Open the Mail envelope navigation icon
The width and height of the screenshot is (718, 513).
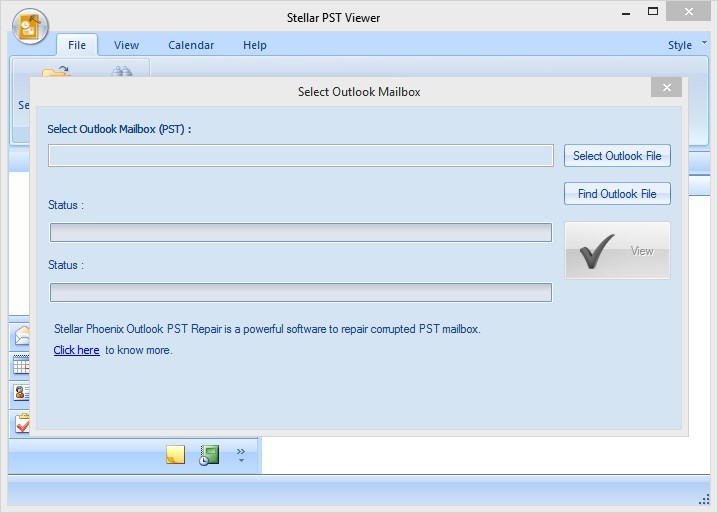22,335
